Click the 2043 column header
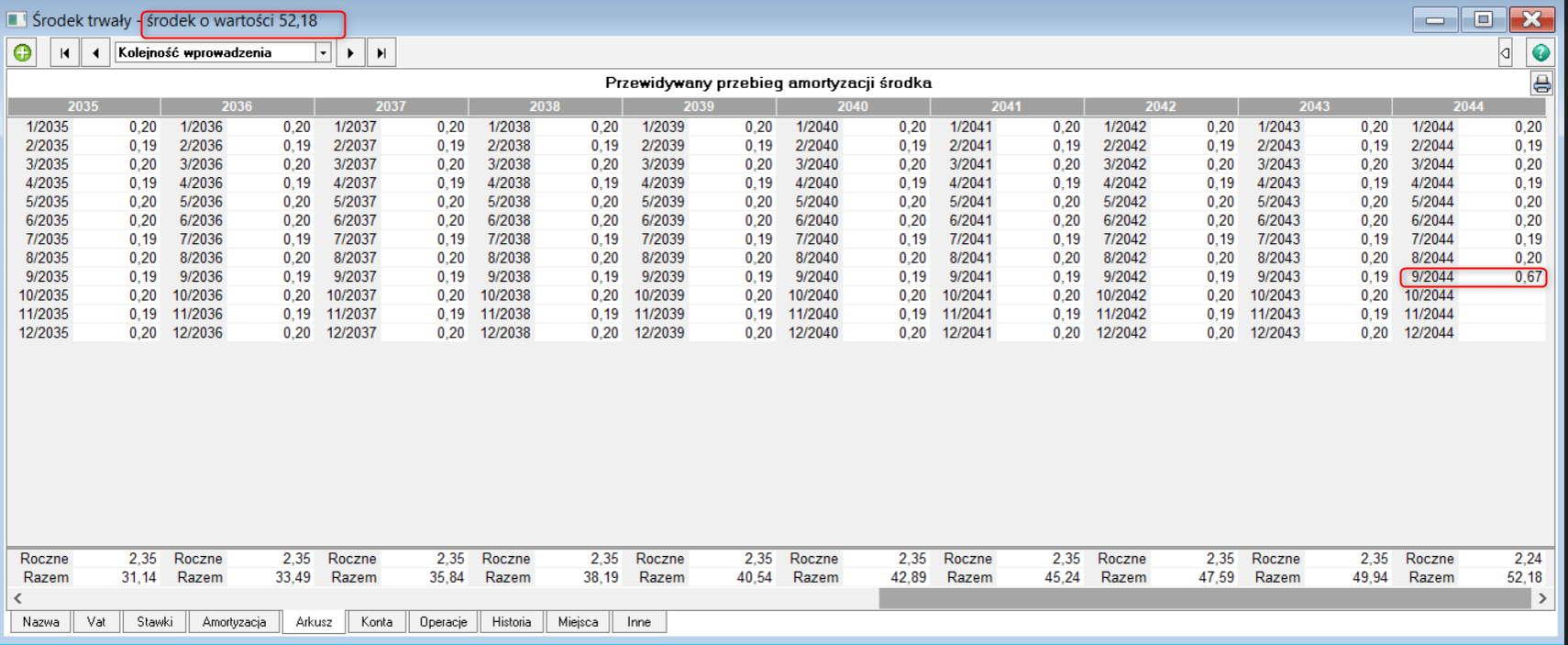 click(1315, 106)
